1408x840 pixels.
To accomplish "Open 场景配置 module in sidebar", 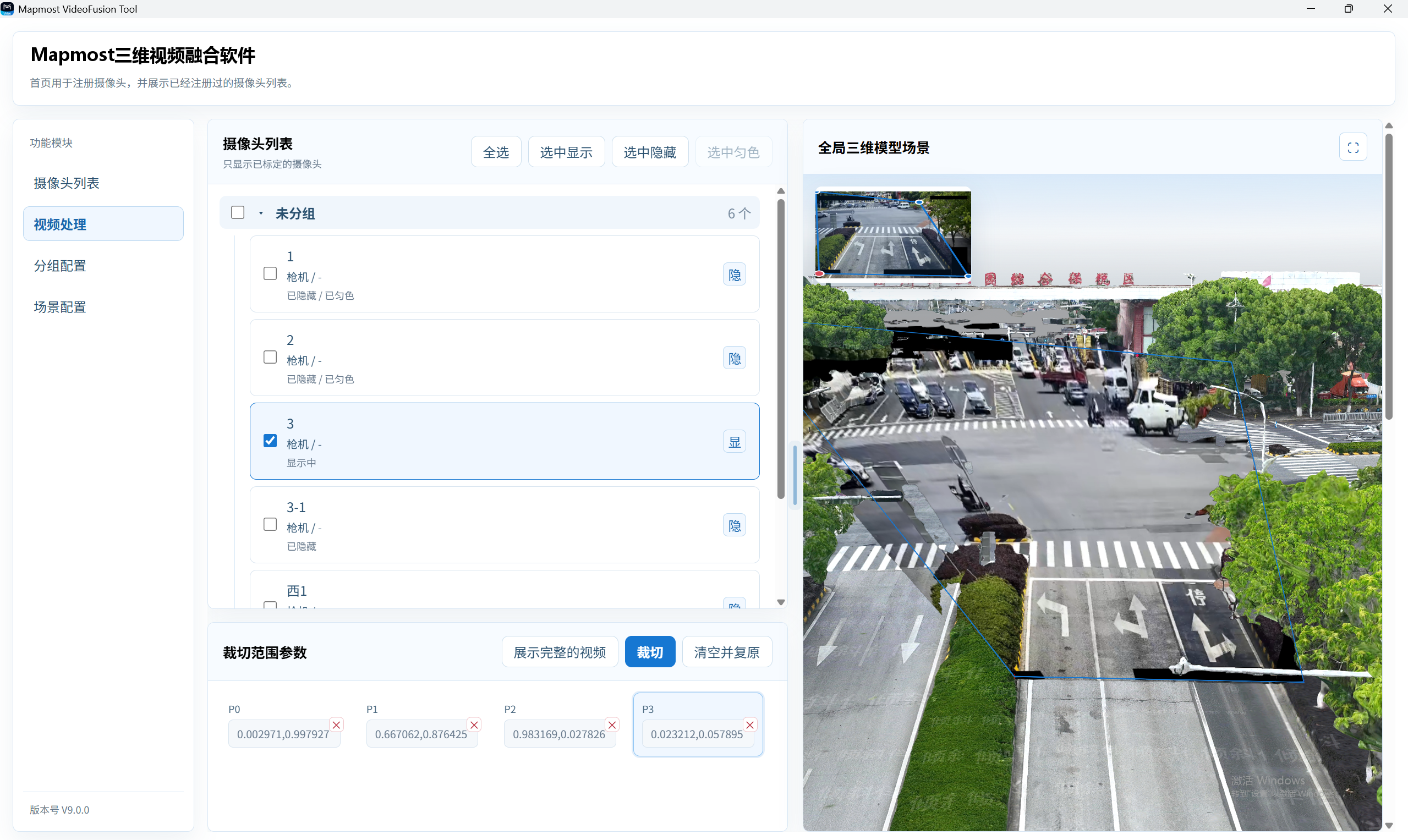I will [103, 307].
